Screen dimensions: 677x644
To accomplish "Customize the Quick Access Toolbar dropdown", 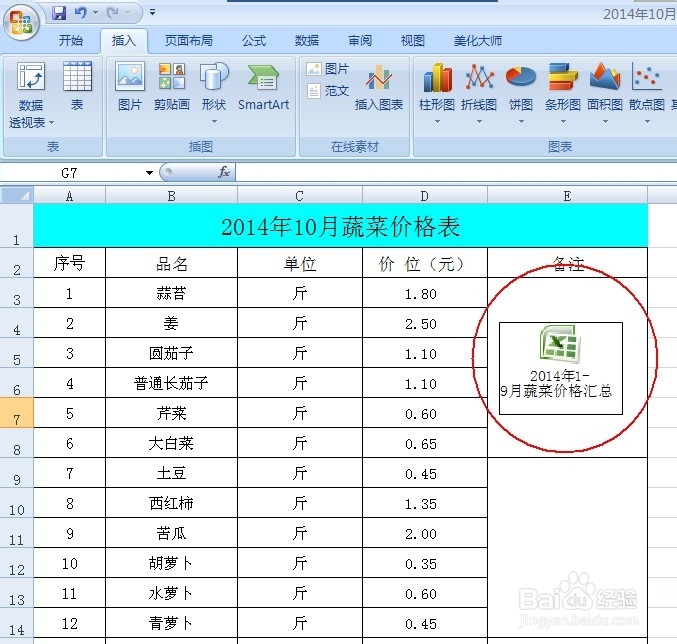I will 152,13.
